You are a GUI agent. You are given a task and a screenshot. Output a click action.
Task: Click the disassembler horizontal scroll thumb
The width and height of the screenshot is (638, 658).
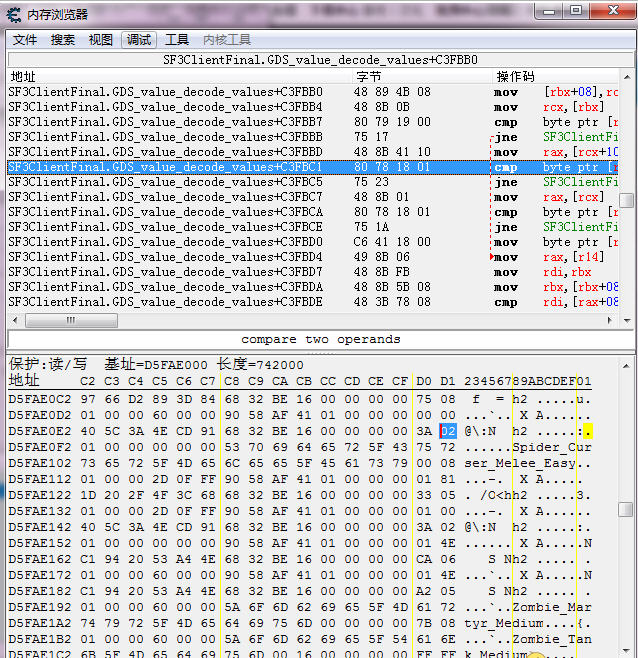[x=71, y=321]
